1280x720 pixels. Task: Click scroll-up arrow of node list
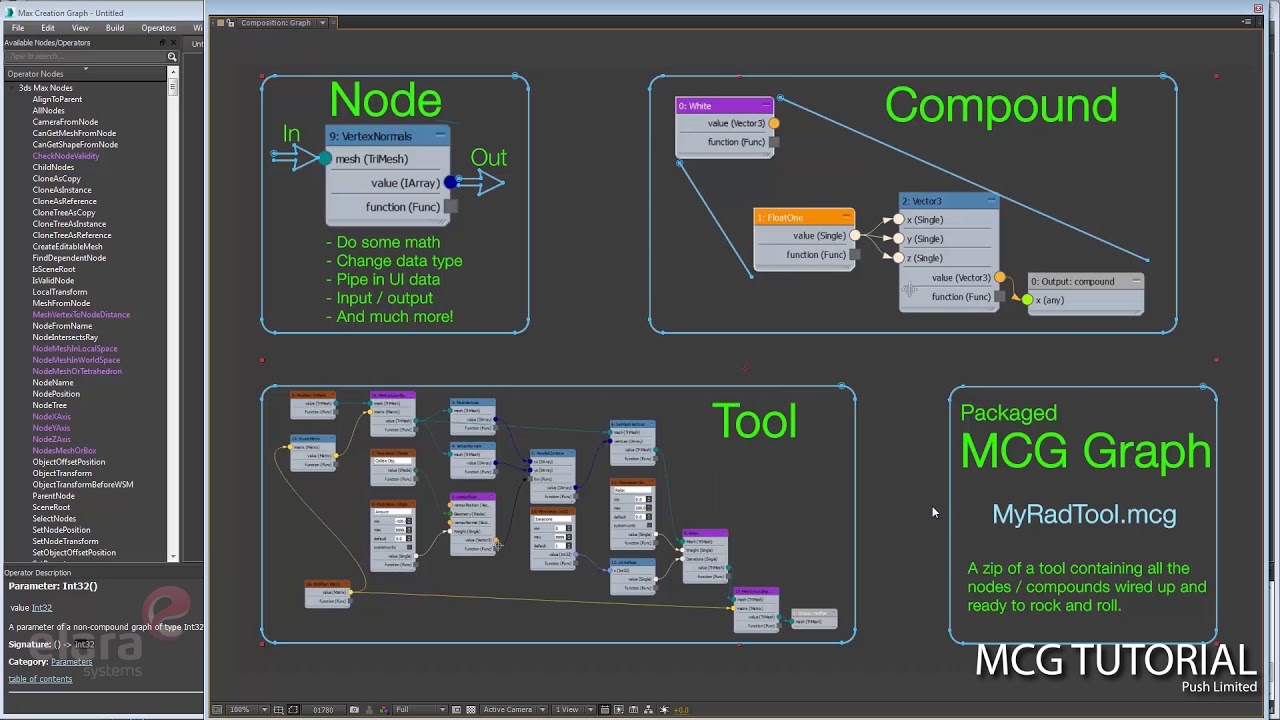173,72
